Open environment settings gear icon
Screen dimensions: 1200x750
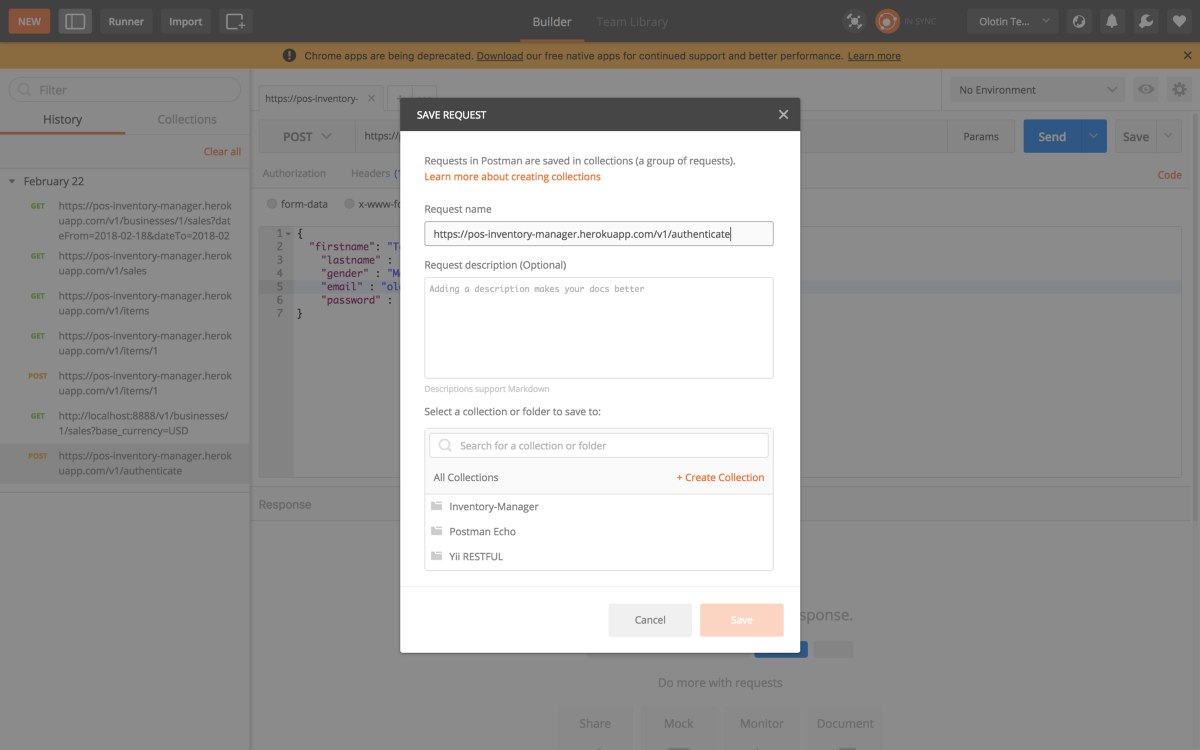click(1180, 90)
